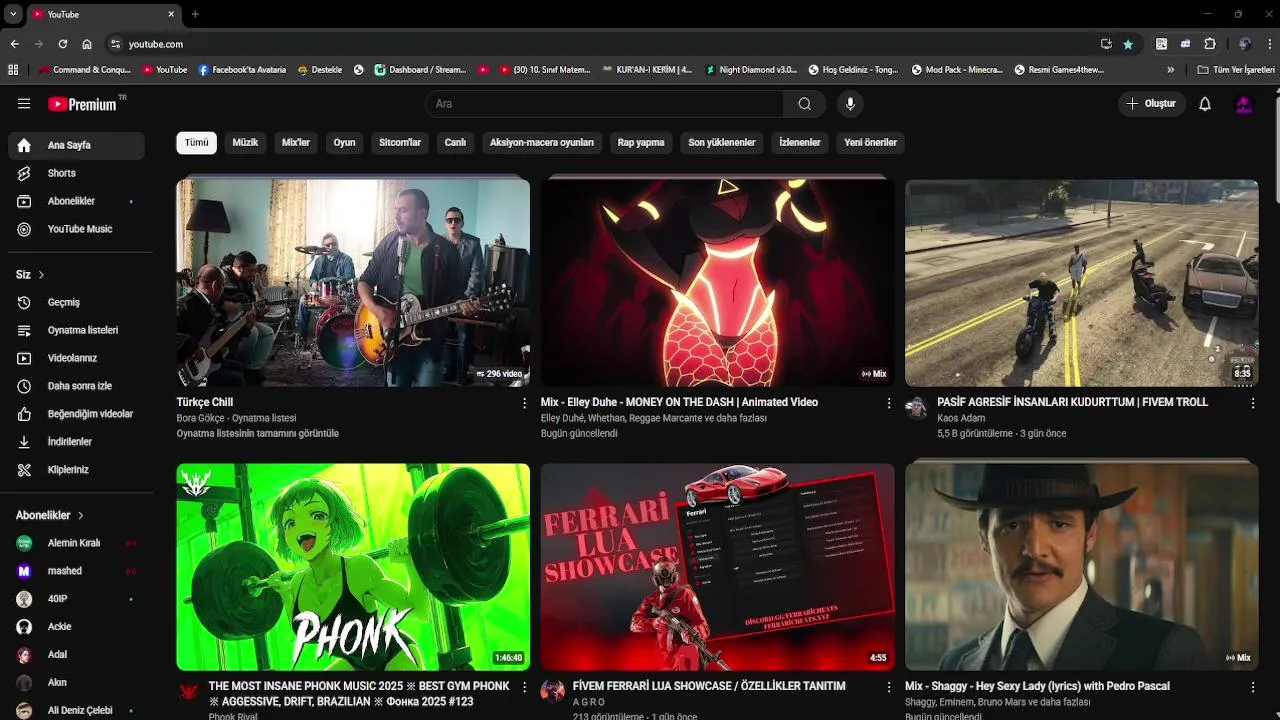Click the Oluştur create button
1280x720 pixels.
pos(1152,104)
